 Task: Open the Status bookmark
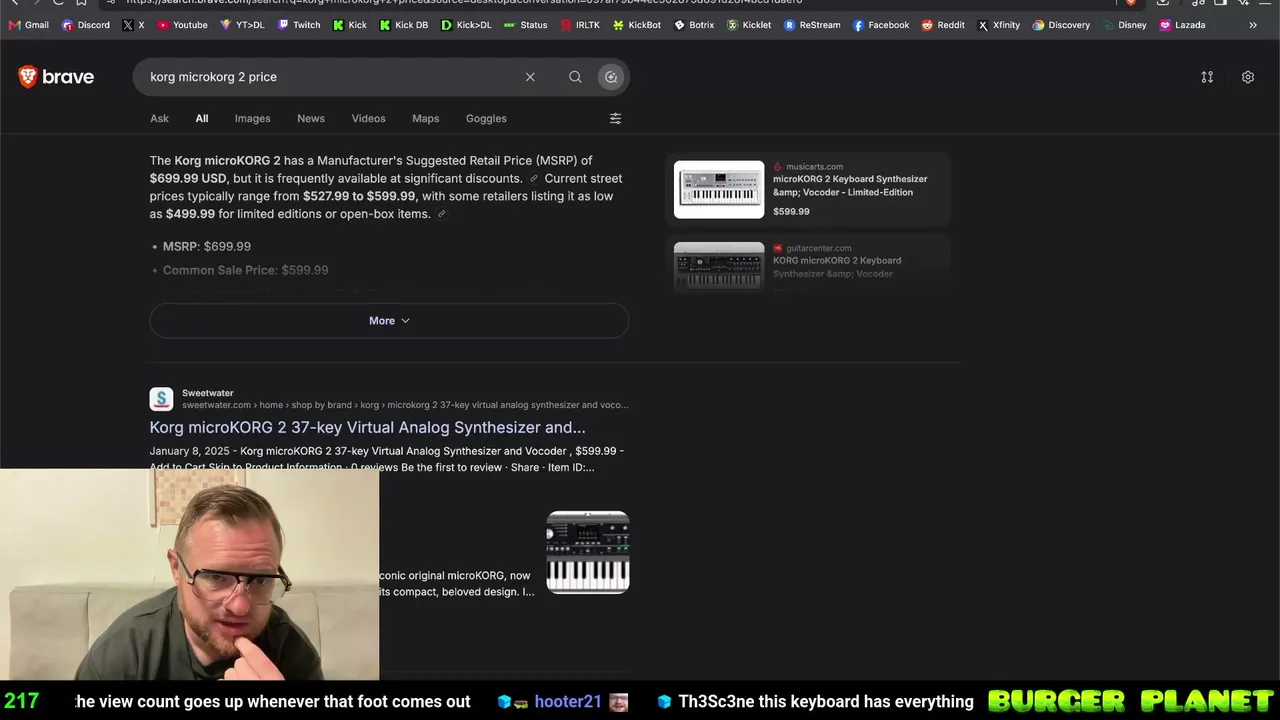(525, 25)
